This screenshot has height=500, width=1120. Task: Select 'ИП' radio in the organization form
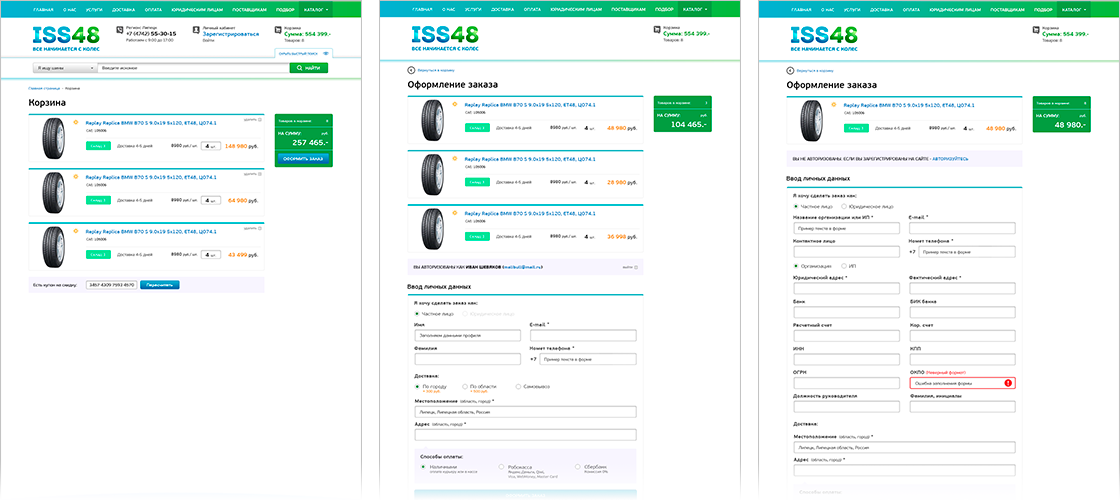pos(844,266)
